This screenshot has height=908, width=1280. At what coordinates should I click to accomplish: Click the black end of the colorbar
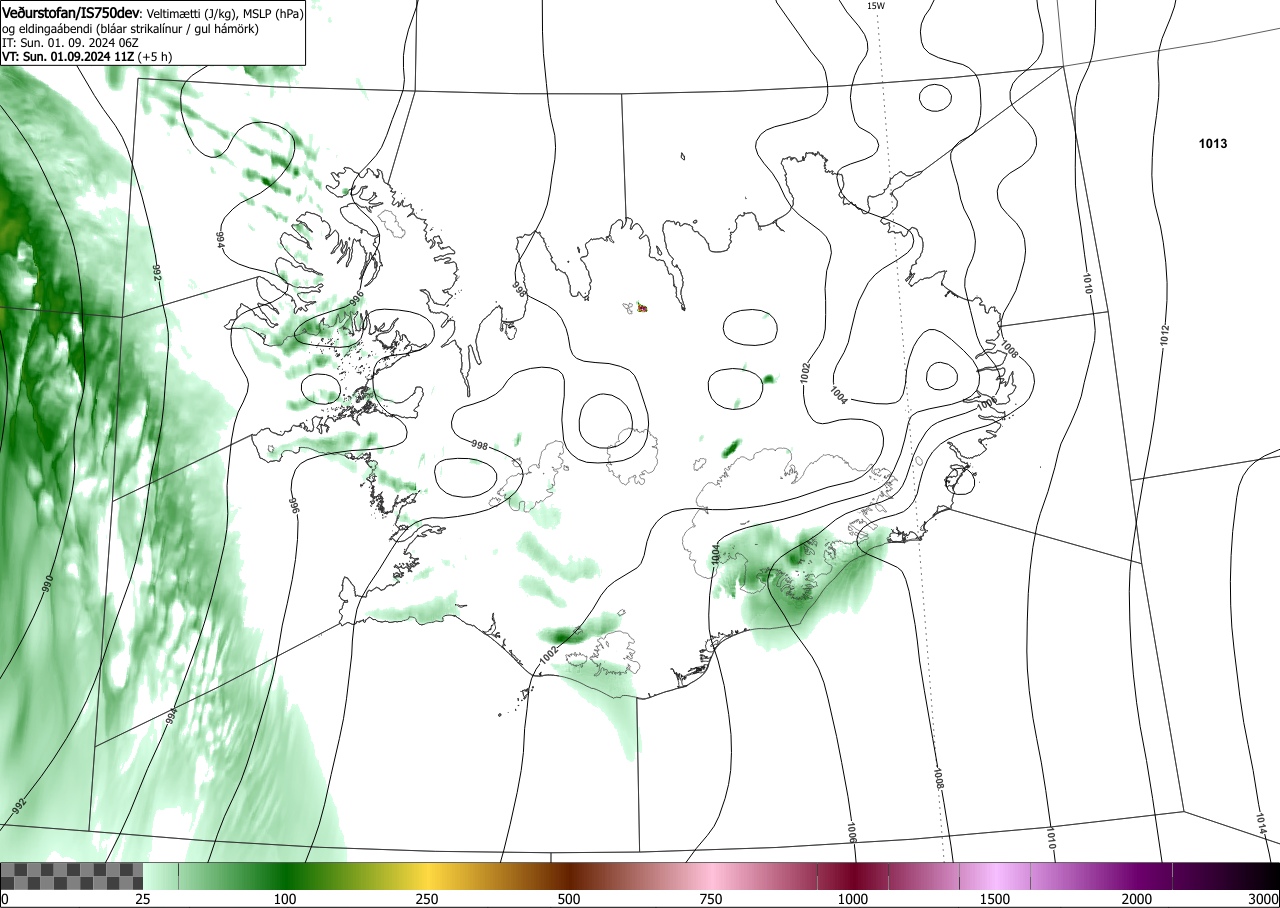click(x=1260, y=876)
